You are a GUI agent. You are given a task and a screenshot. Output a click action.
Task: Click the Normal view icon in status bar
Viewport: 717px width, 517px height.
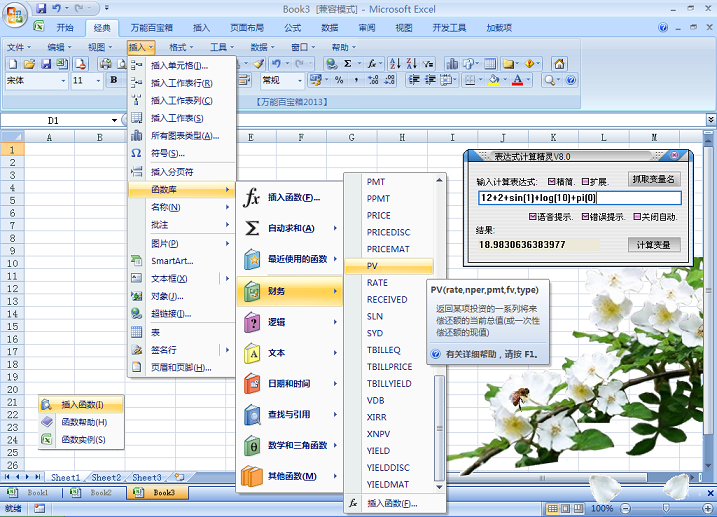552,508
